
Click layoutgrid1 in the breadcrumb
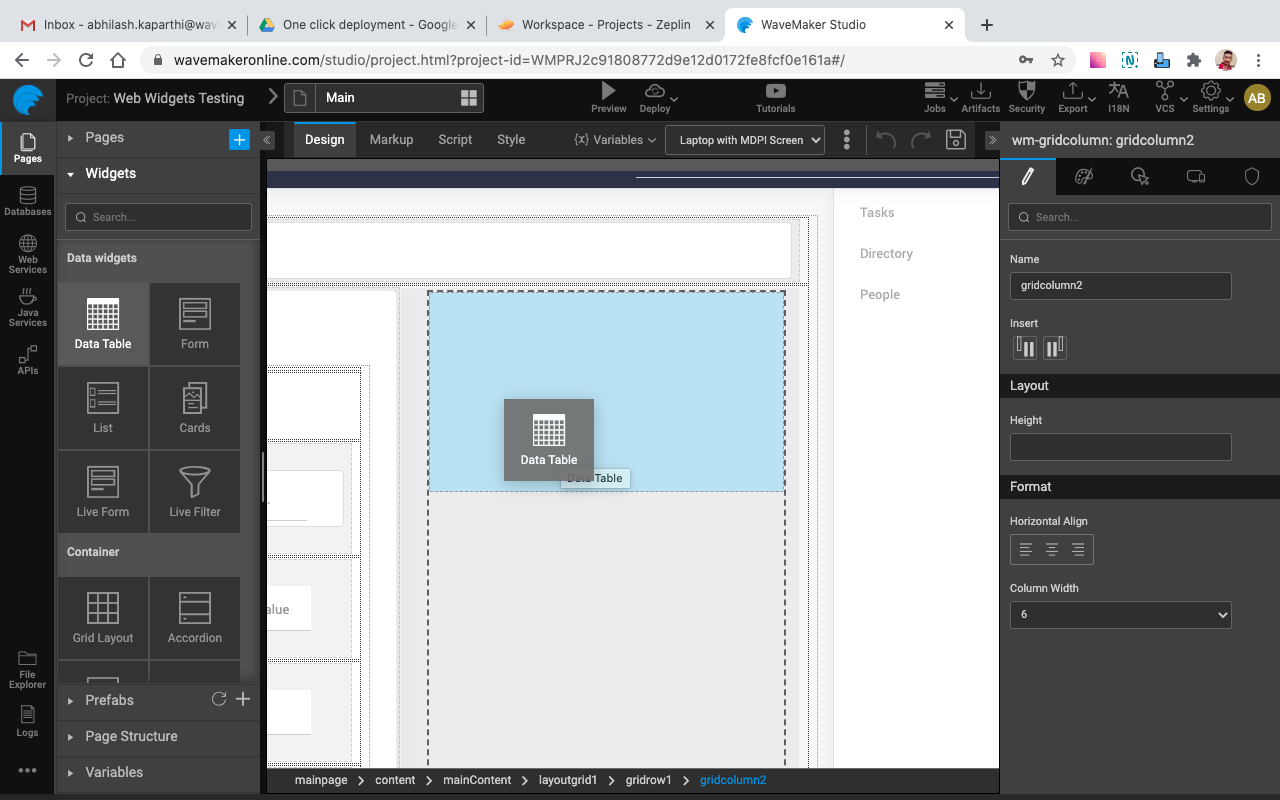[x=567, y=780]
